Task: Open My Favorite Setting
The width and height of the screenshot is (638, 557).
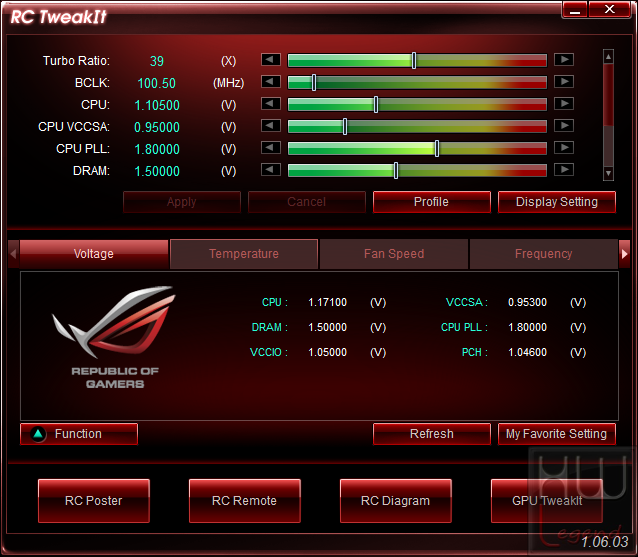Action: (557, 434)
